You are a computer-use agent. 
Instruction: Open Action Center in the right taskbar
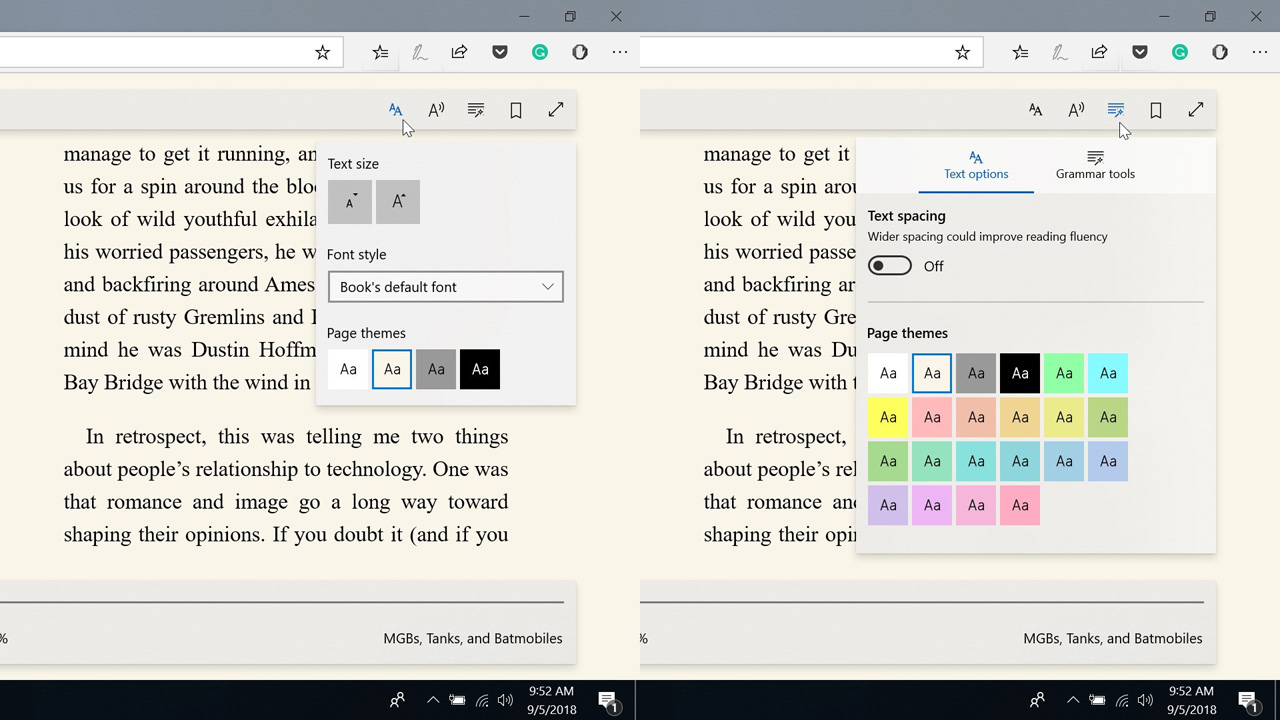point(1248,700)
